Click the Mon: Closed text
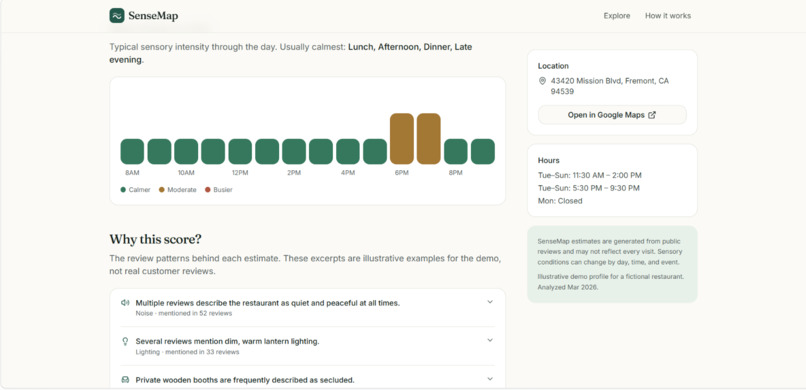806x390 pixels. pos(560,201)
